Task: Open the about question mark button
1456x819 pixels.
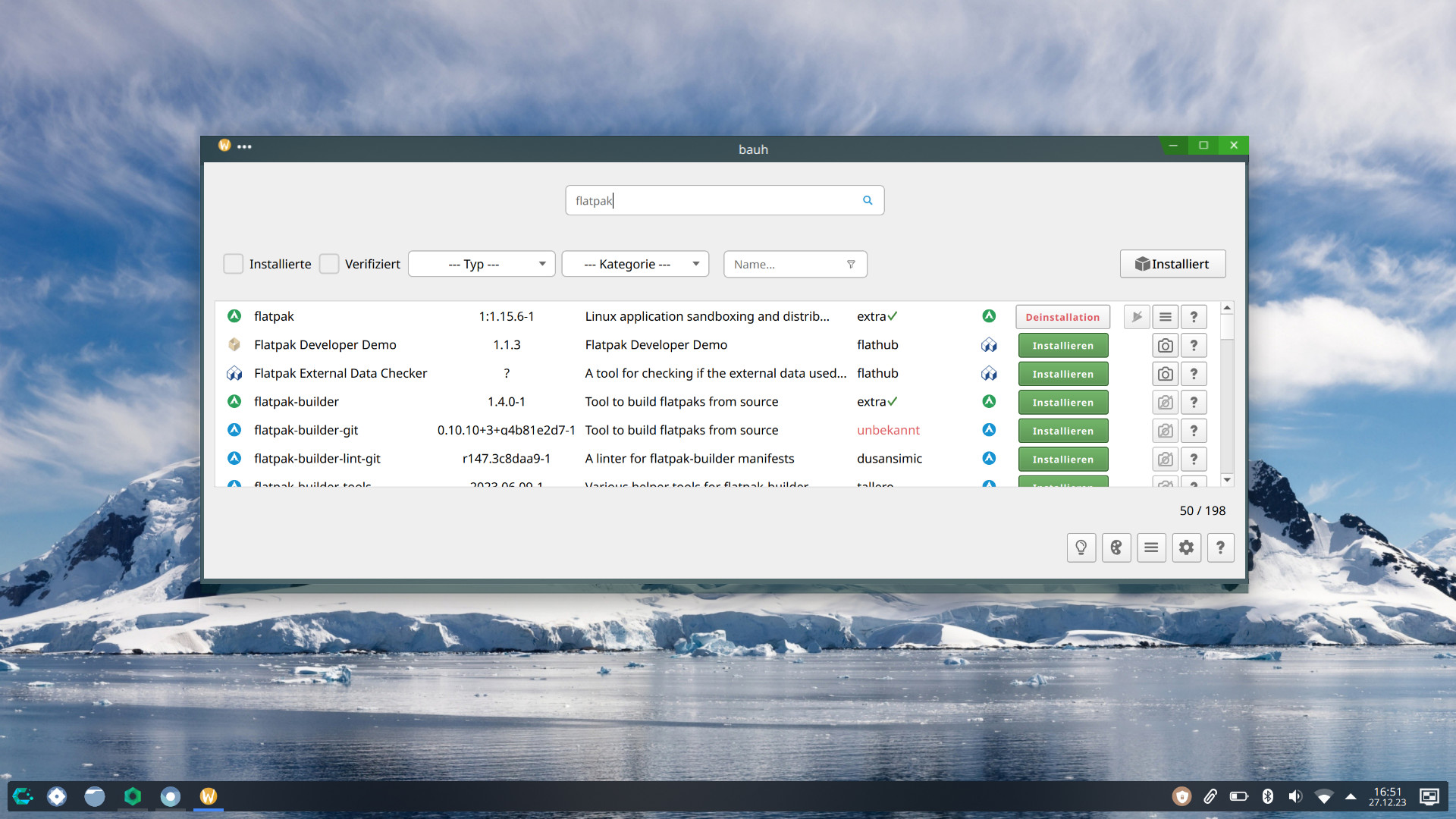Action: pos(1220,548)
